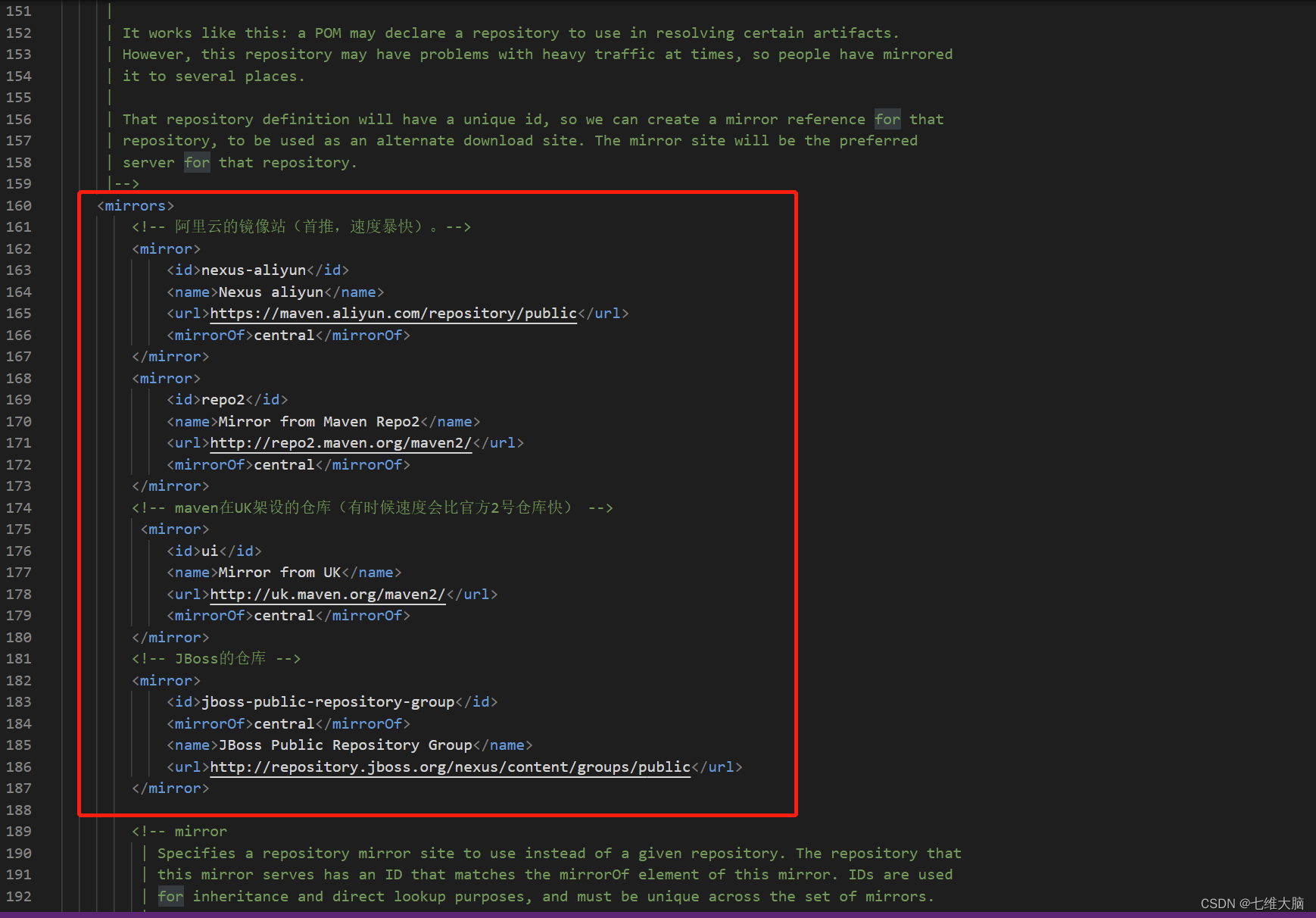Open the maven.aliyun.com repository URL link
The width and height of the screenshot is (1316, 918).
click(394, 314)
